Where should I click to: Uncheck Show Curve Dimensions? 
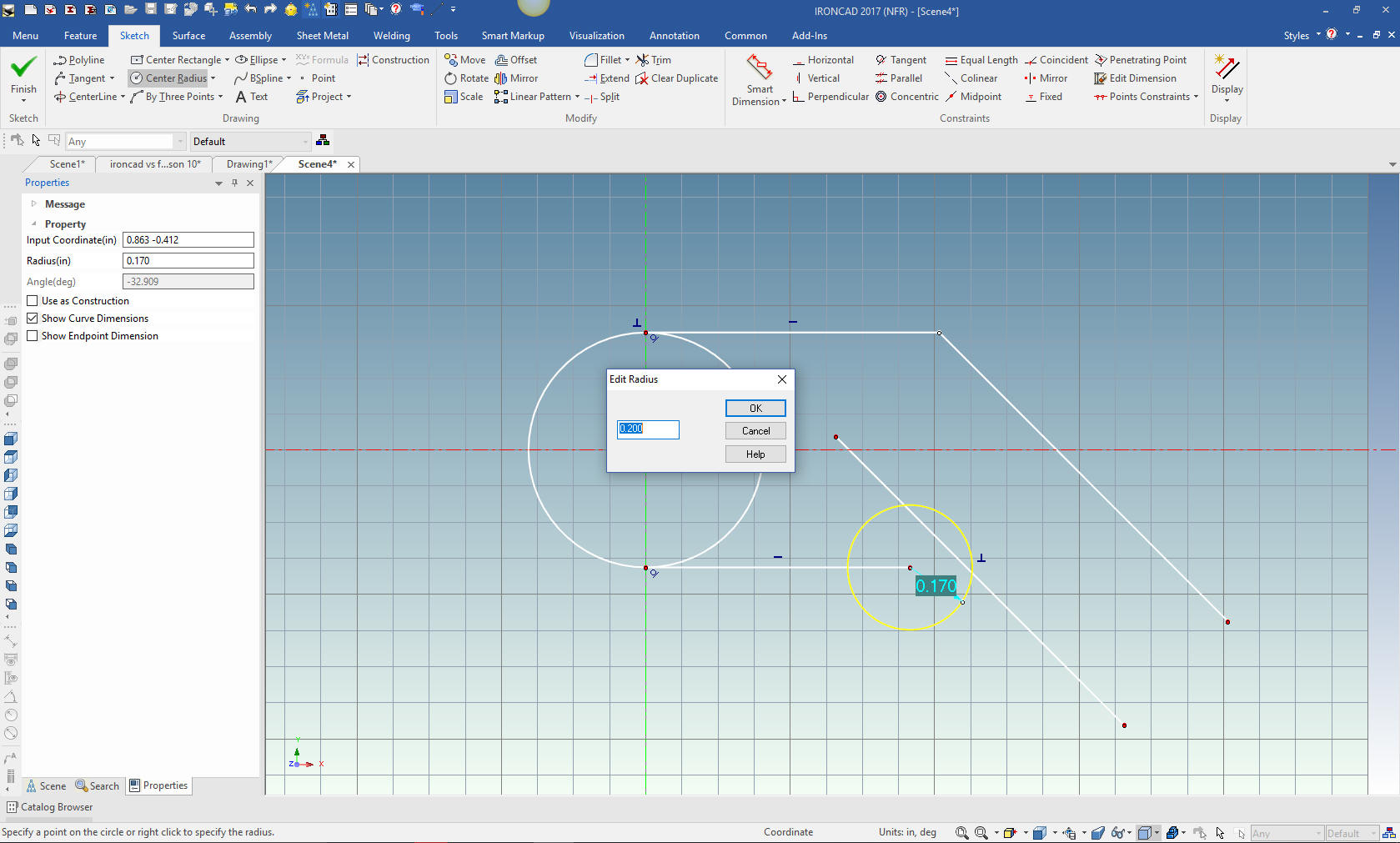33,319
